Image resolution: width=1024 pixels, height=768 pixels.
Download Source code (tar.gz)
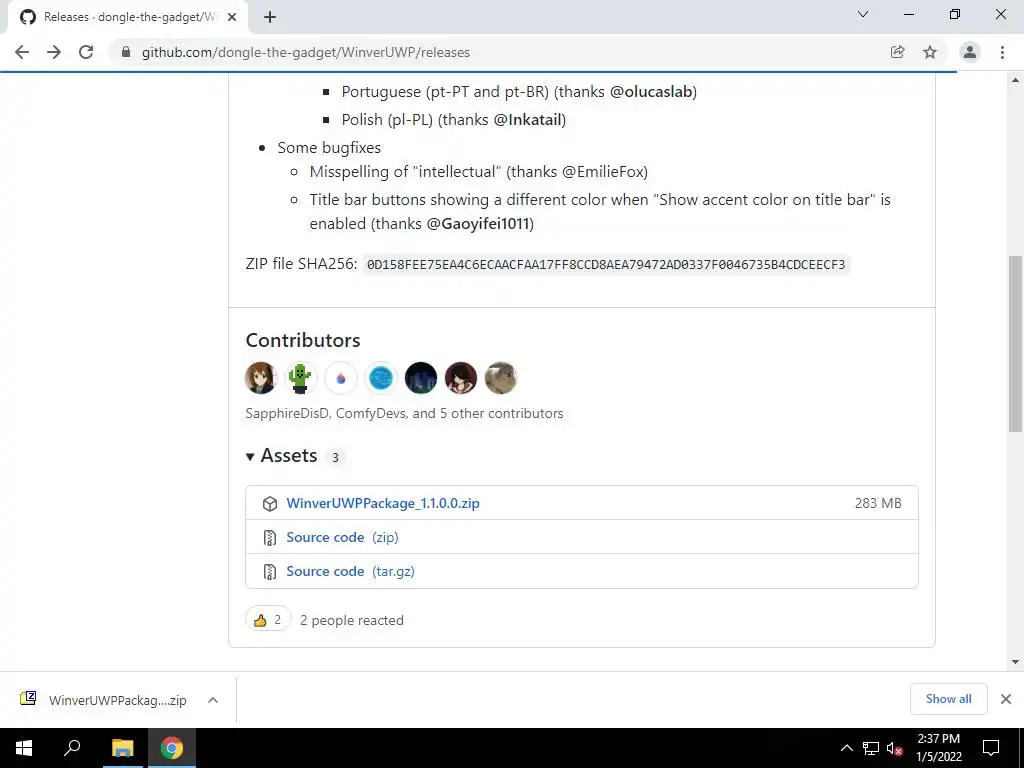coord(351,571)
